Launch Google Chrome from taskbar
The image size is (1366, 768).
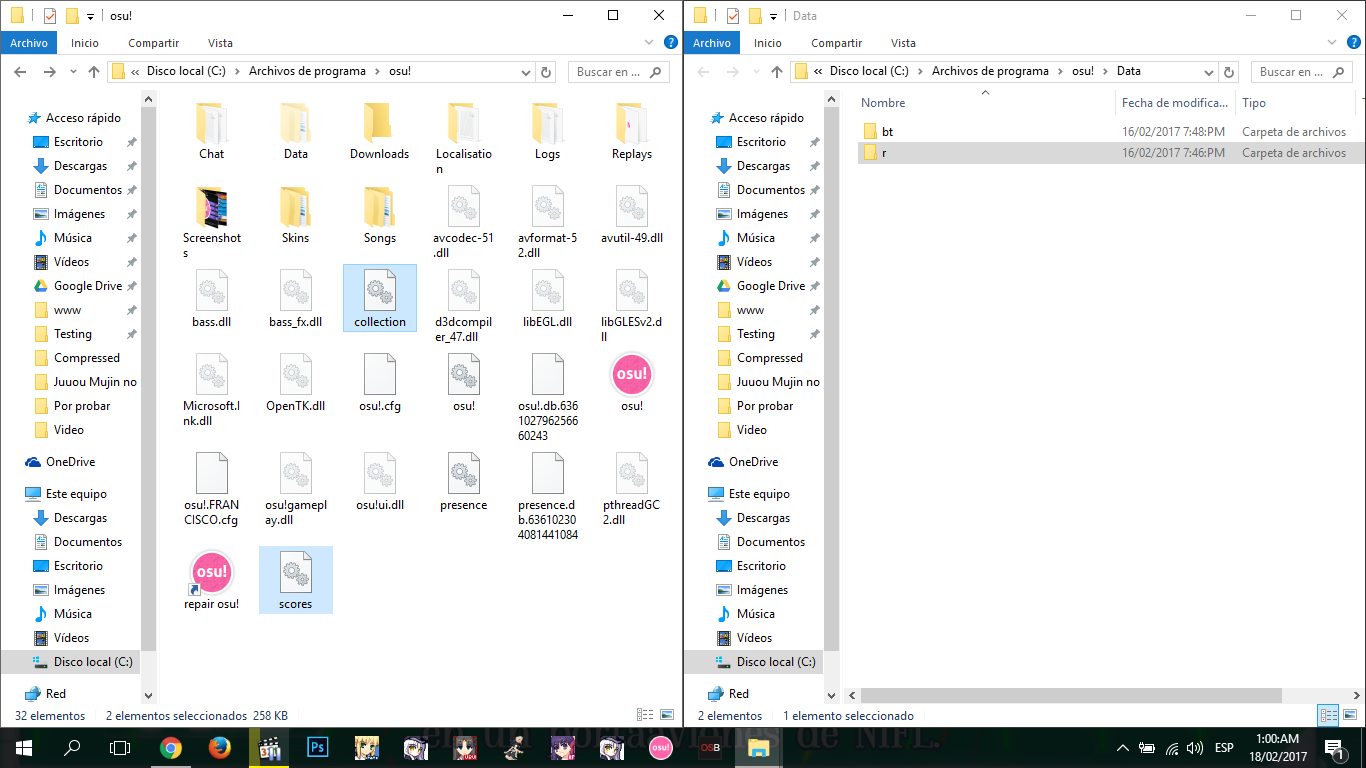pyautogui.click(x=171, y=748)
